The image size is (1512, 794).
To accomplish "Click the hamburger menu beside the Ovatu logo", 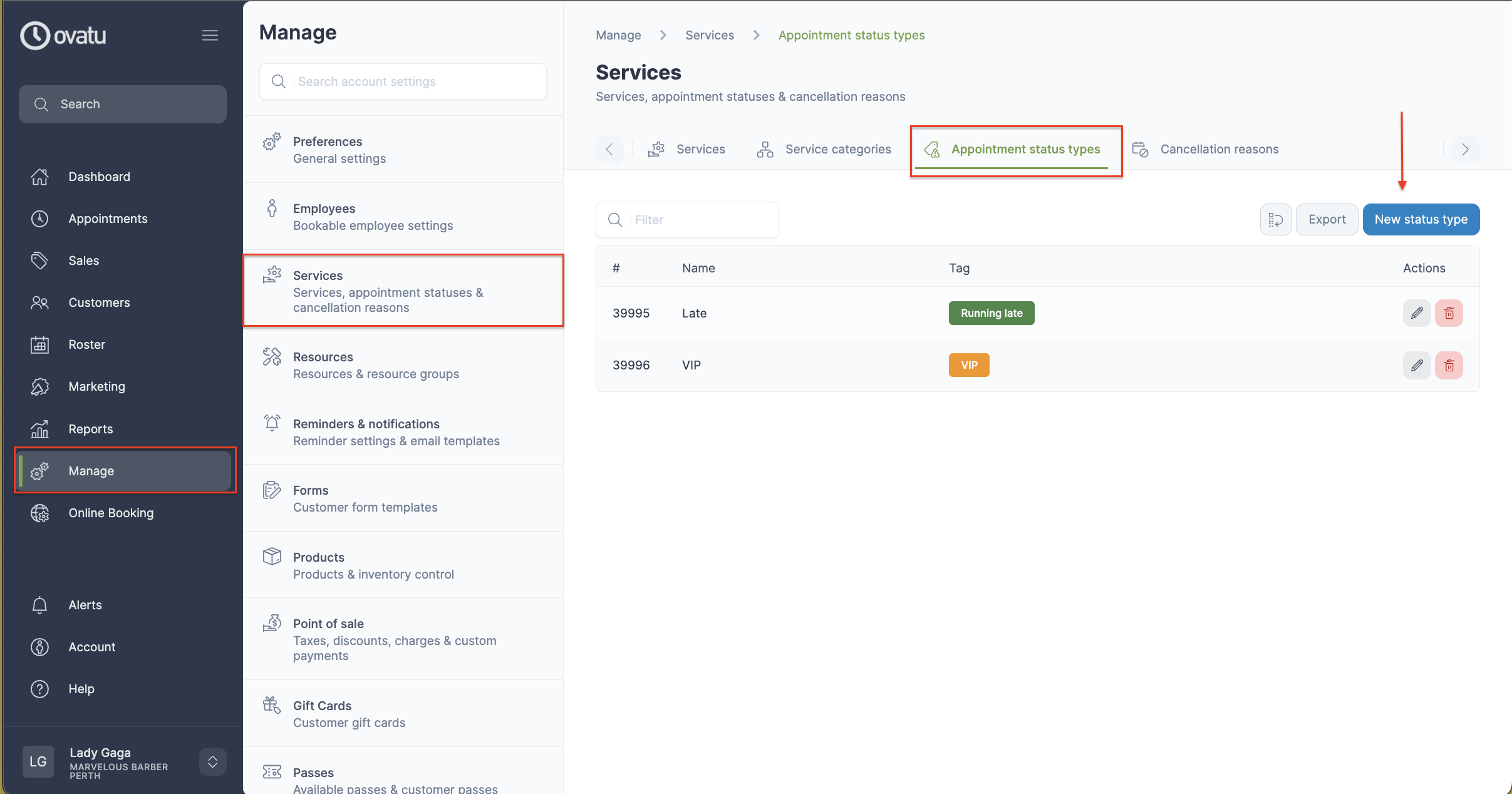I will pos(210,35).
